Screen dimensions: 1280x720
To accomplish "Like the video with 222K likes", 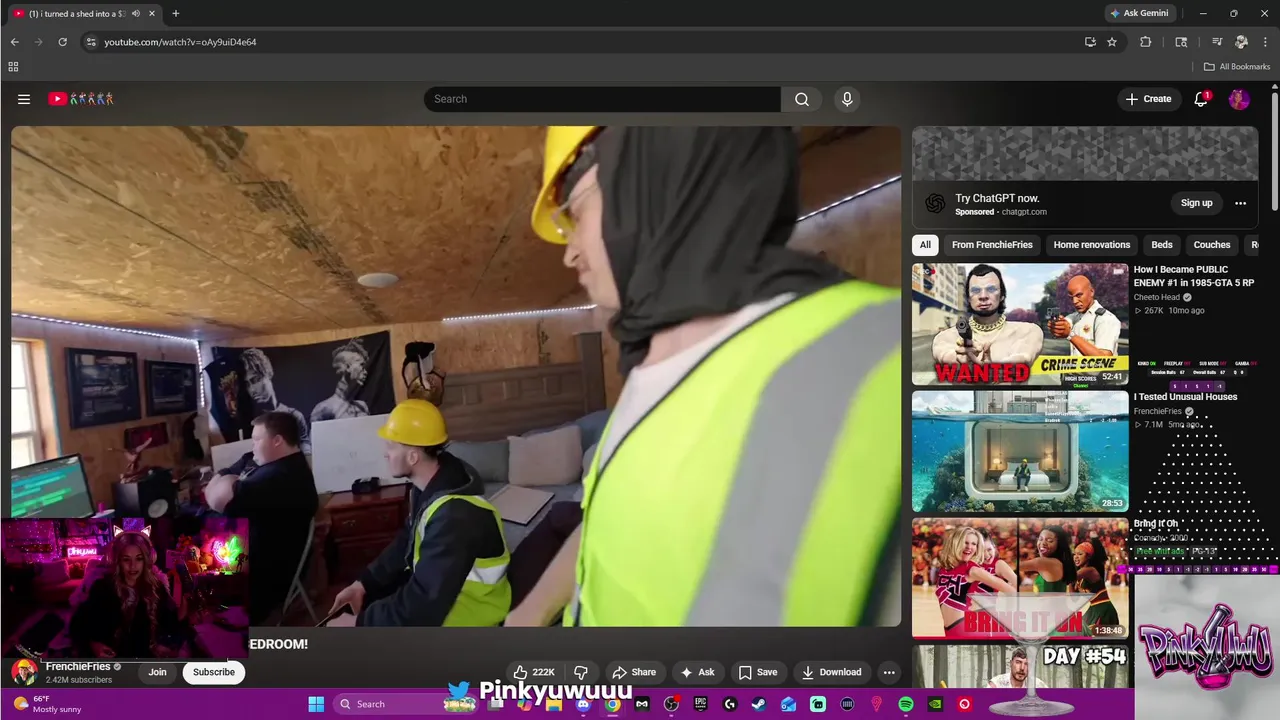I will tap(534, 672).
